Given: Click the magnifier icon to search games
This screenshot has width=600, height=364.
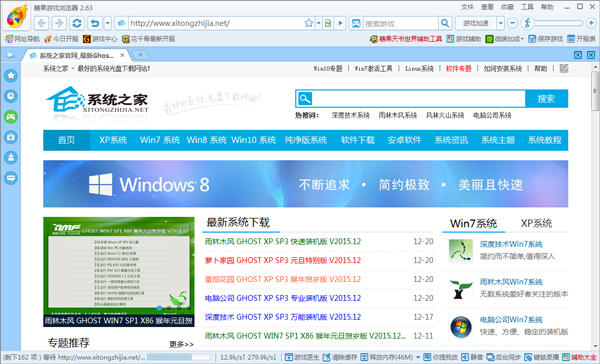Looking at the screenshot, I should point(444,23).
